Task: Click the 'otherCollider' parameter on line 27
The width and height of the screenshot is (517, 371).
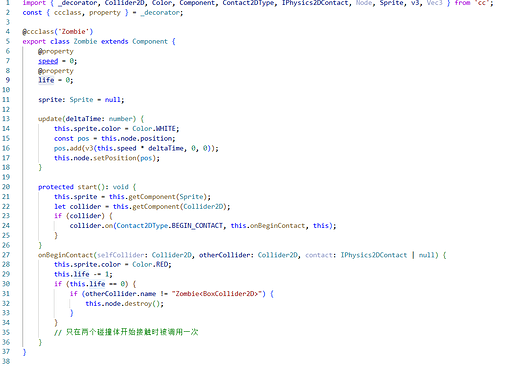Action: point(224,255)
